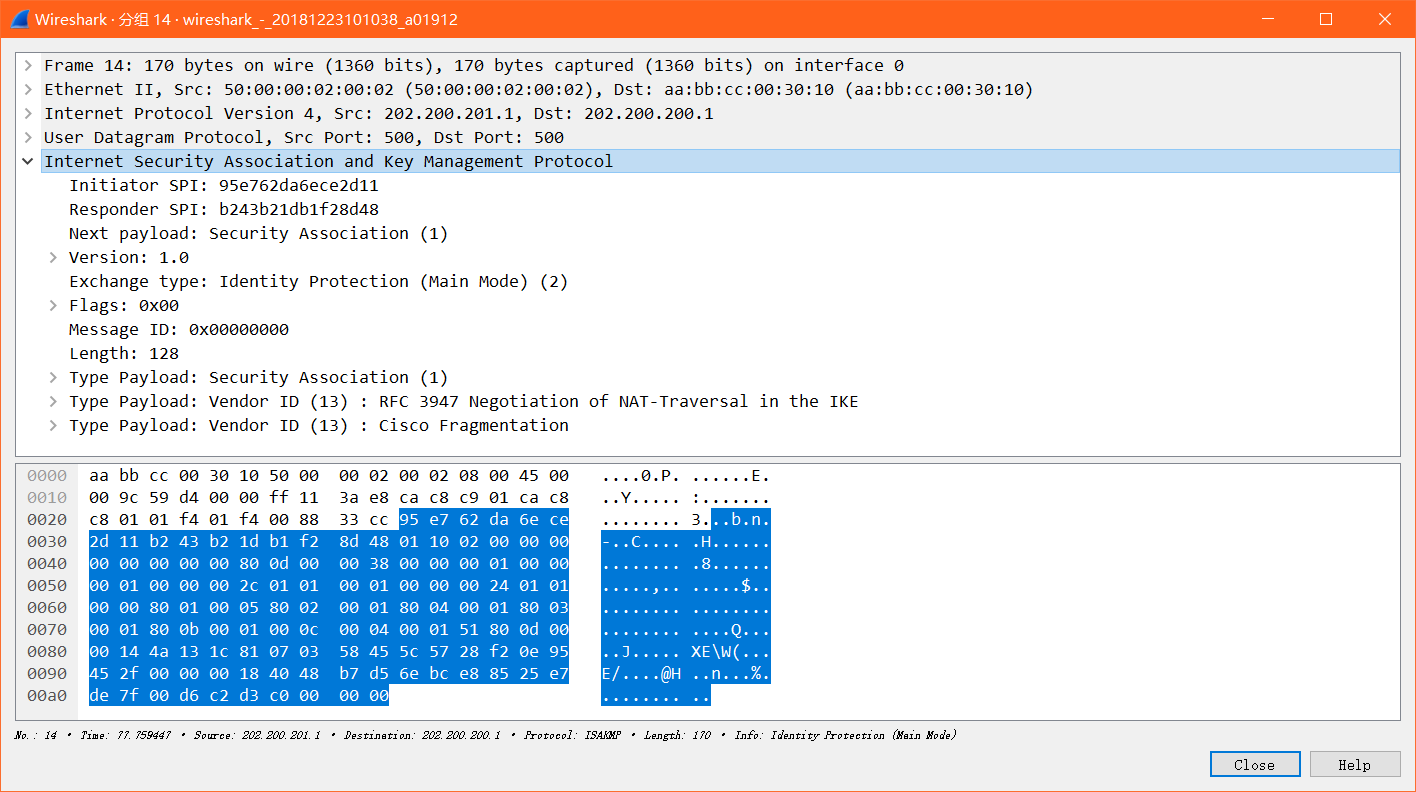
Task: Collapse the ISAKMP protocol section
Action: tap(29, 162)
